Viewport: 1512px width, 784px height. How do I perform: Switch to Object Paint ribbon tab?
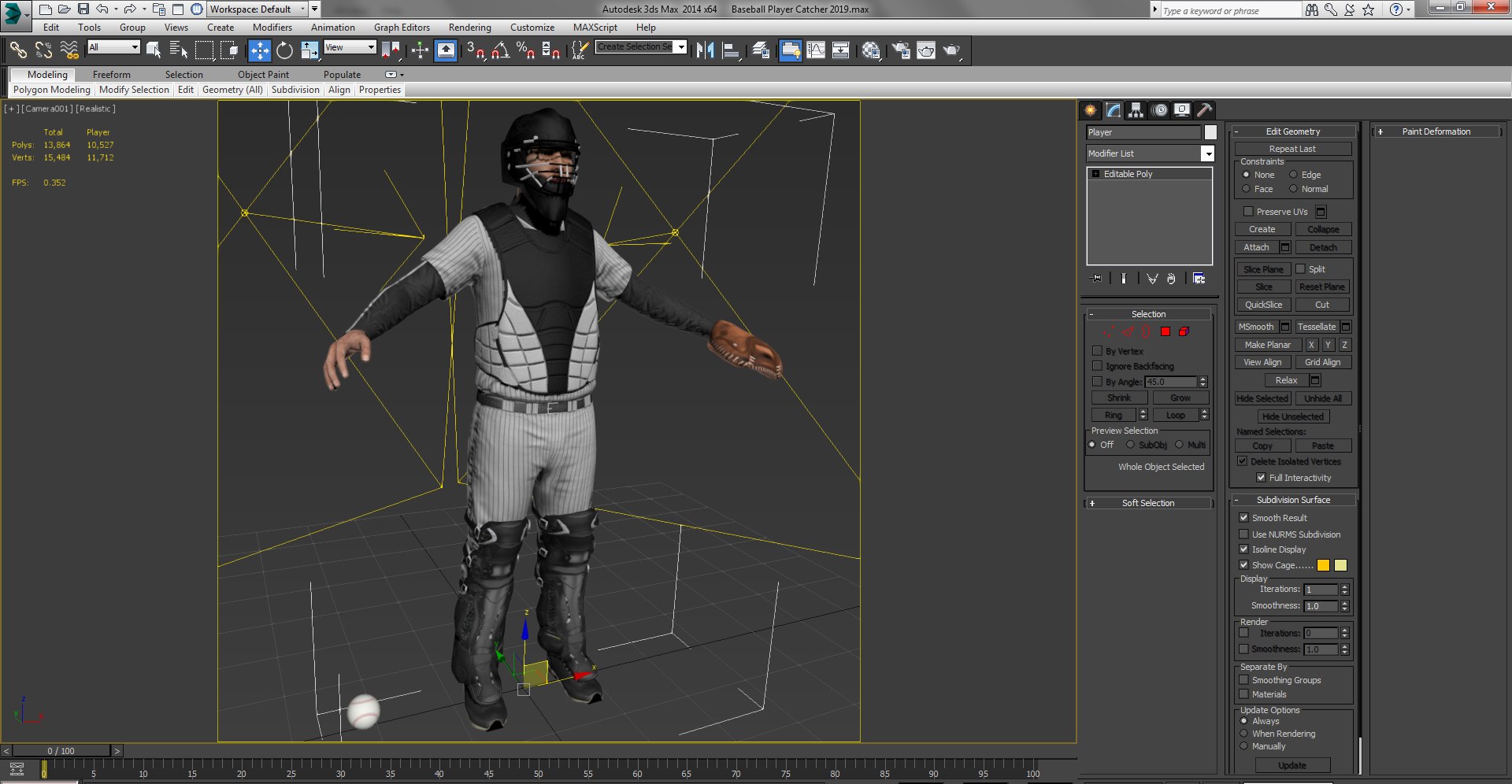(x=264, y=75)
